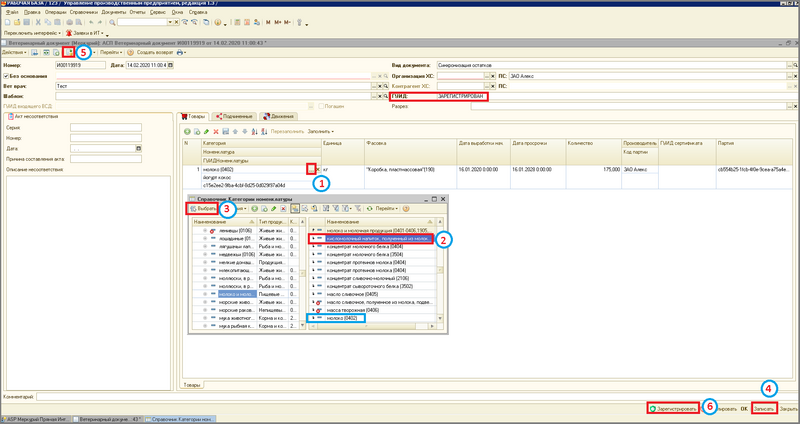
Task: Click the red X delete row icon in Товары toolbar
Action: click(x=216, y=131)
